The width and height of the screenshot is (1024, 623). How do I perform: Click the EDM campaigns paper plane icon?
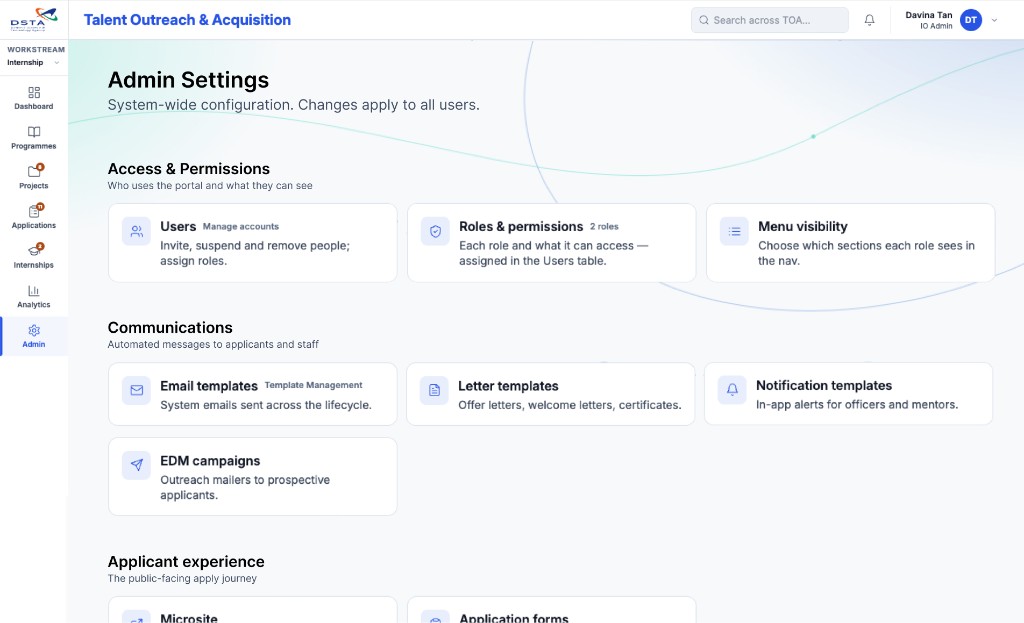point(136,465)
